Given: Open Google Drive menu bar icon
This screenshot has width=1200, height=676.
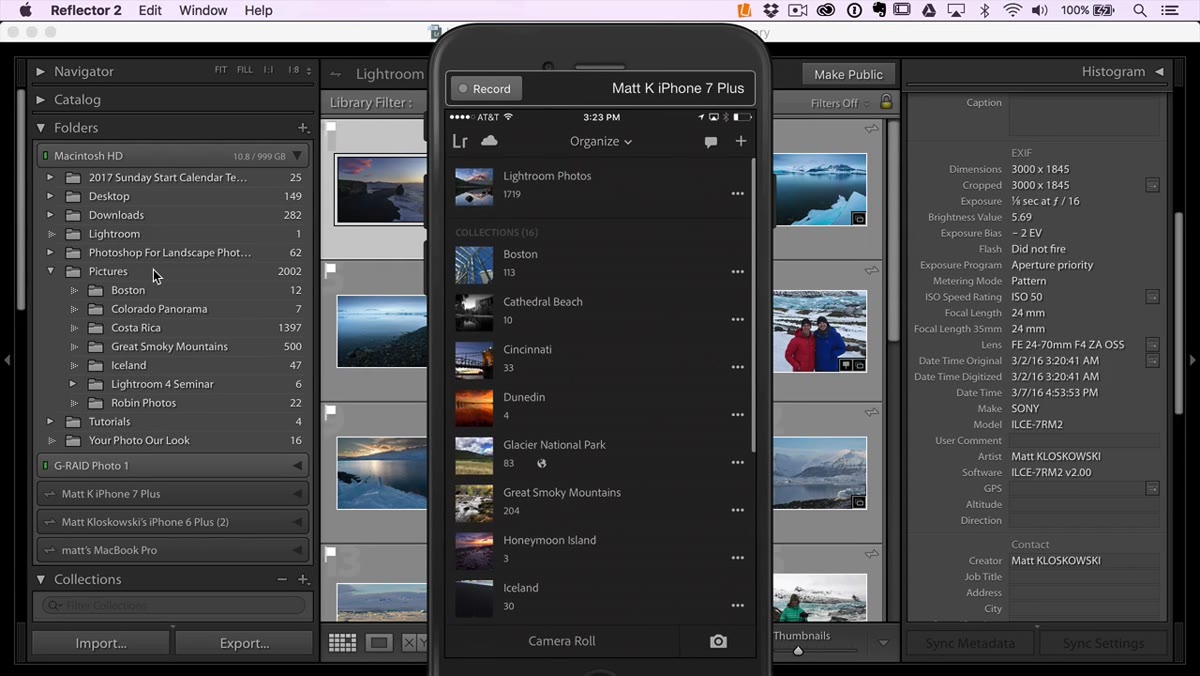Looking at the screenshot, I should tap(928, 10).
